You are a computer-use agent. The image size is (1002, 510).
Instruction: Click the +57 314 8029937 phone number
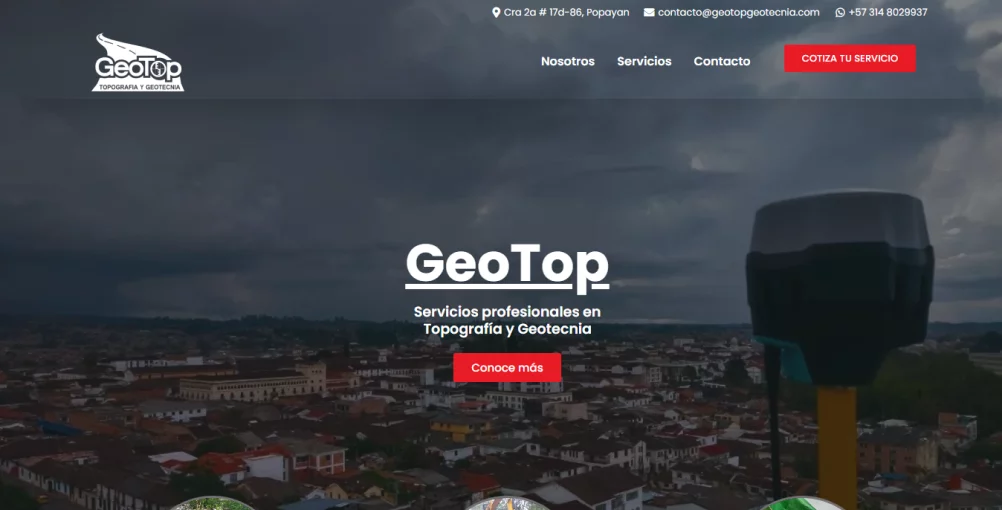pyautogui.click(x=888, y=12)
